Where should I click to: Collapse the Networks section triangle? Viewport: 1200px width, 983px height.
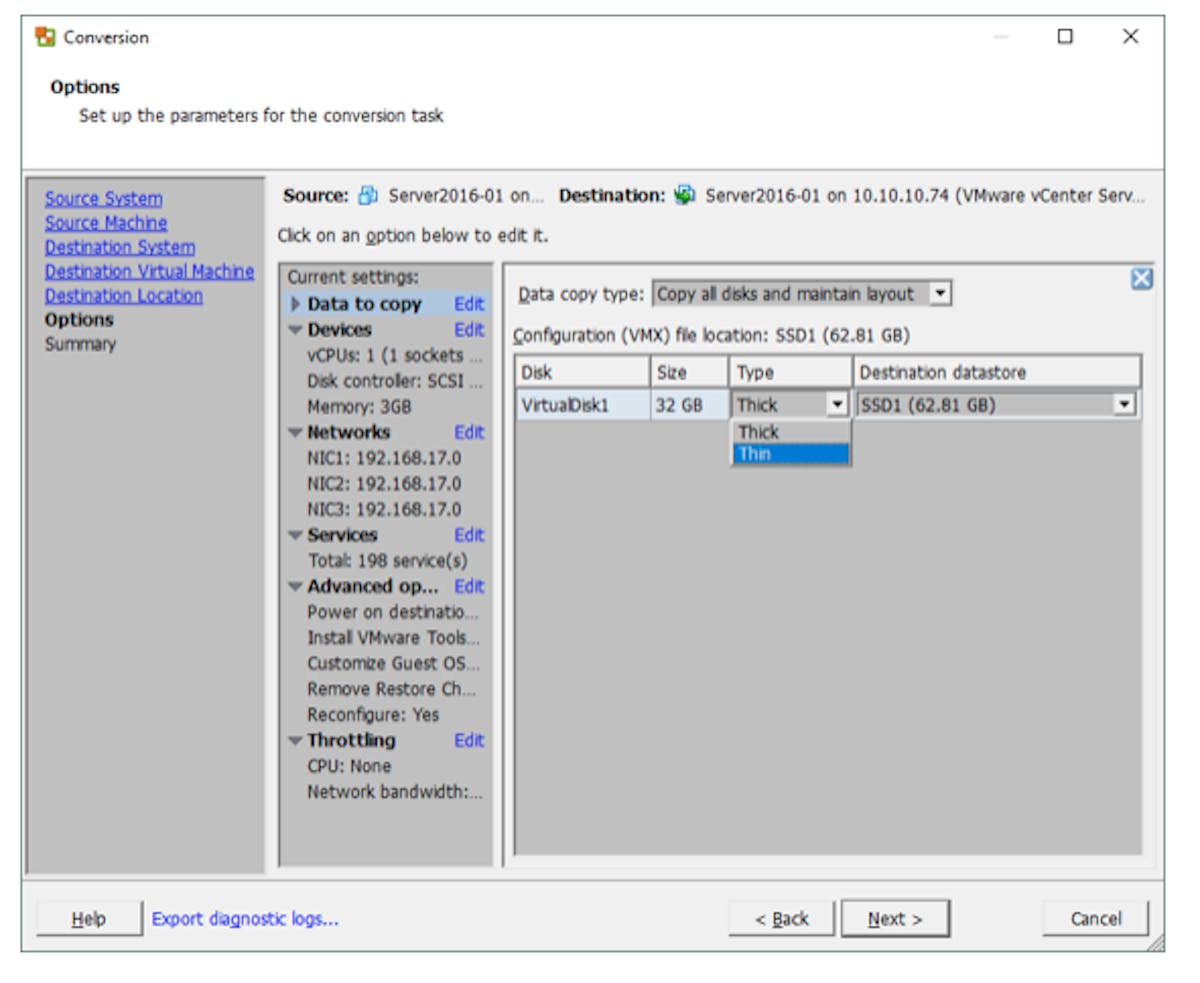tap(295, 433)
